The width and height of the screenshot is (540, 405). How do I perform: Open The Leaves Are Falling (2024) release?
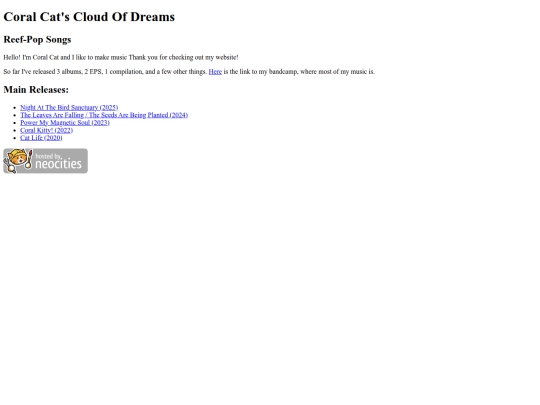[104, 115]
